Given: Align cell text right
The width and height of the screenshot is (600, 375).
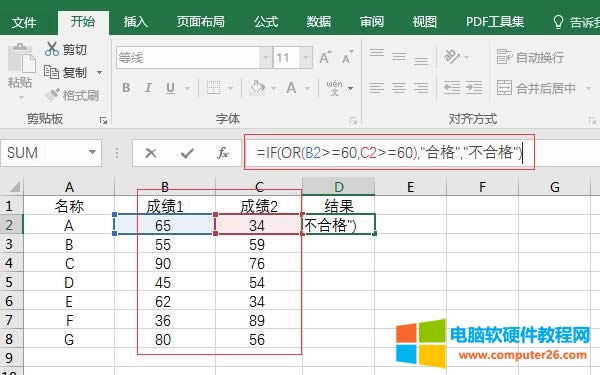Looking at the screenshot, I should pos(421,88).
